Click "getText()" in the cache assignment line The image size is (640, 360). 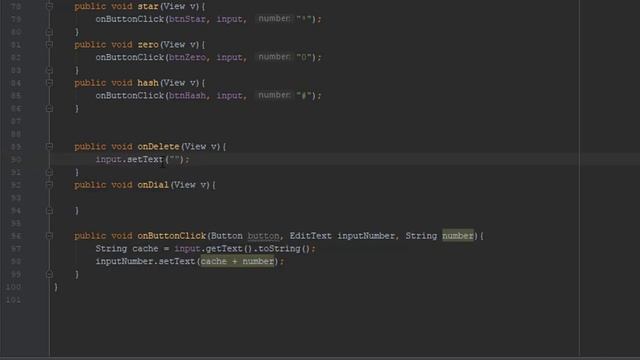[x=229, y=248]
